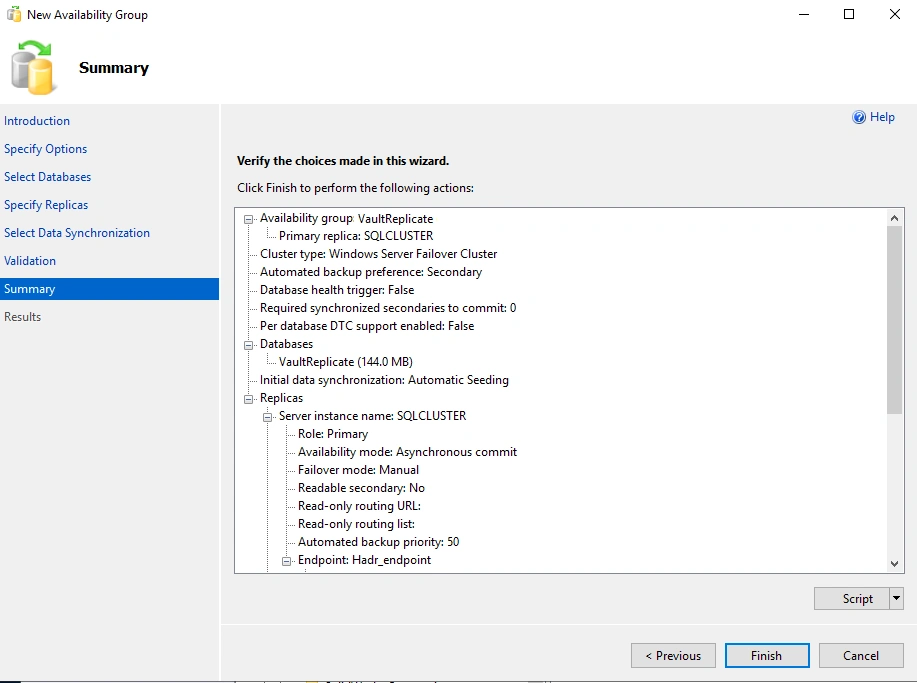Viewport: 917px width, 683px height.
Task: Click Finish to create availability group
Action: [767, 656]
